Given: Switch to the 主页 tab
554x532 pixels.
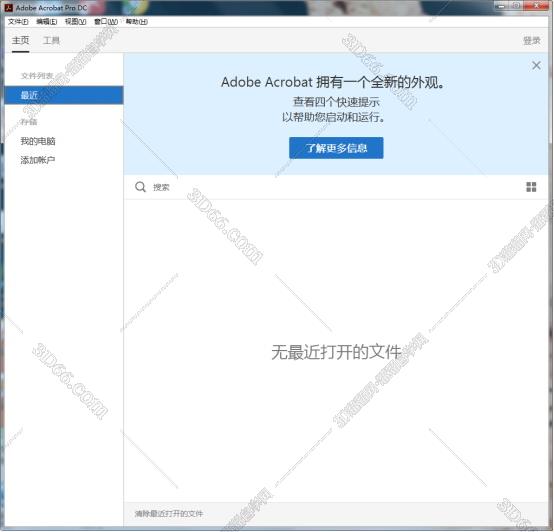Looking at the screenshot, I should click(x=20, y=40).
